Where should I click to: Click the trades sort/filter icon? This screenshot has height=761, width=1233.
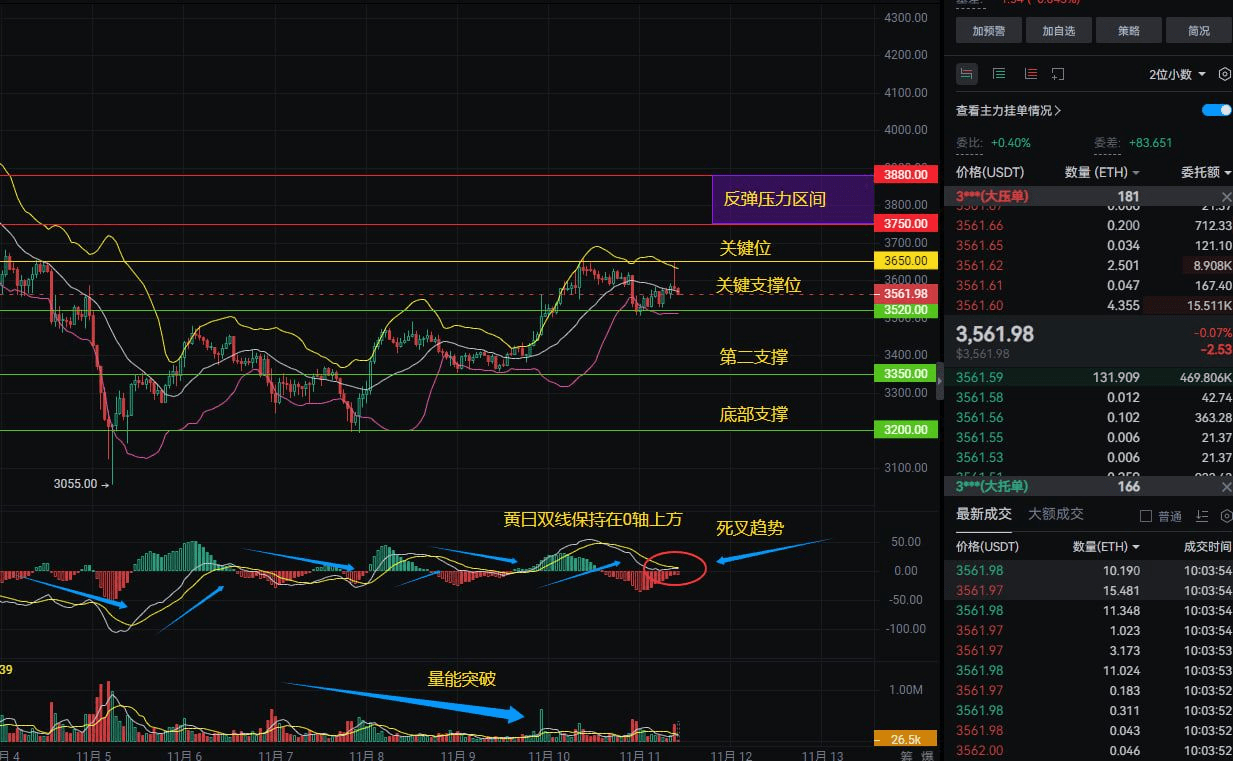[x=1202, y=516]
